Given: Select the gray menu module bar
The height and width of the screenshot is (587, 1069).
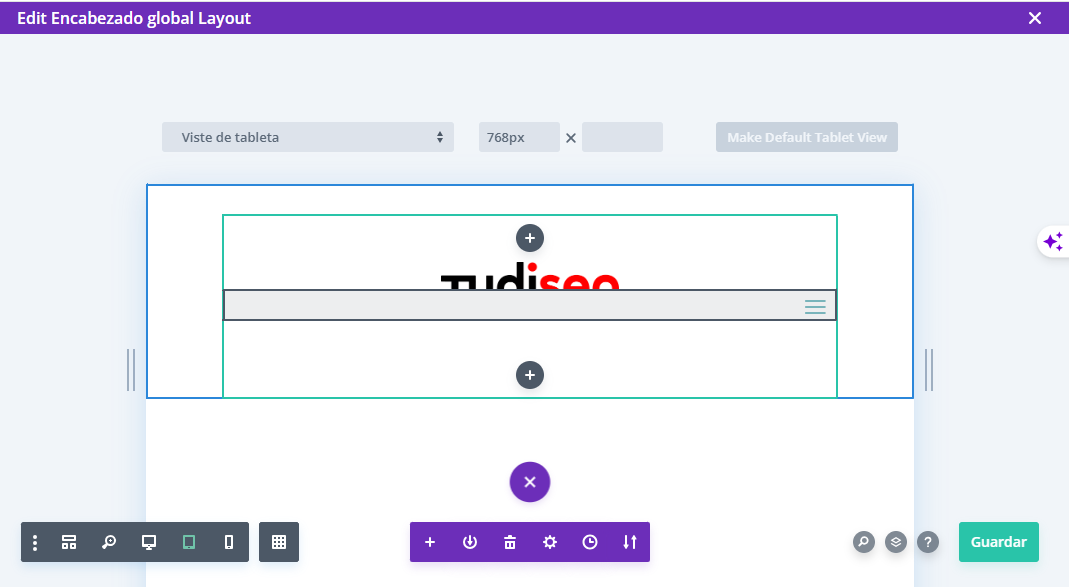Looking at the screenshot, I should pyautogui.click(x=530, y=305).
